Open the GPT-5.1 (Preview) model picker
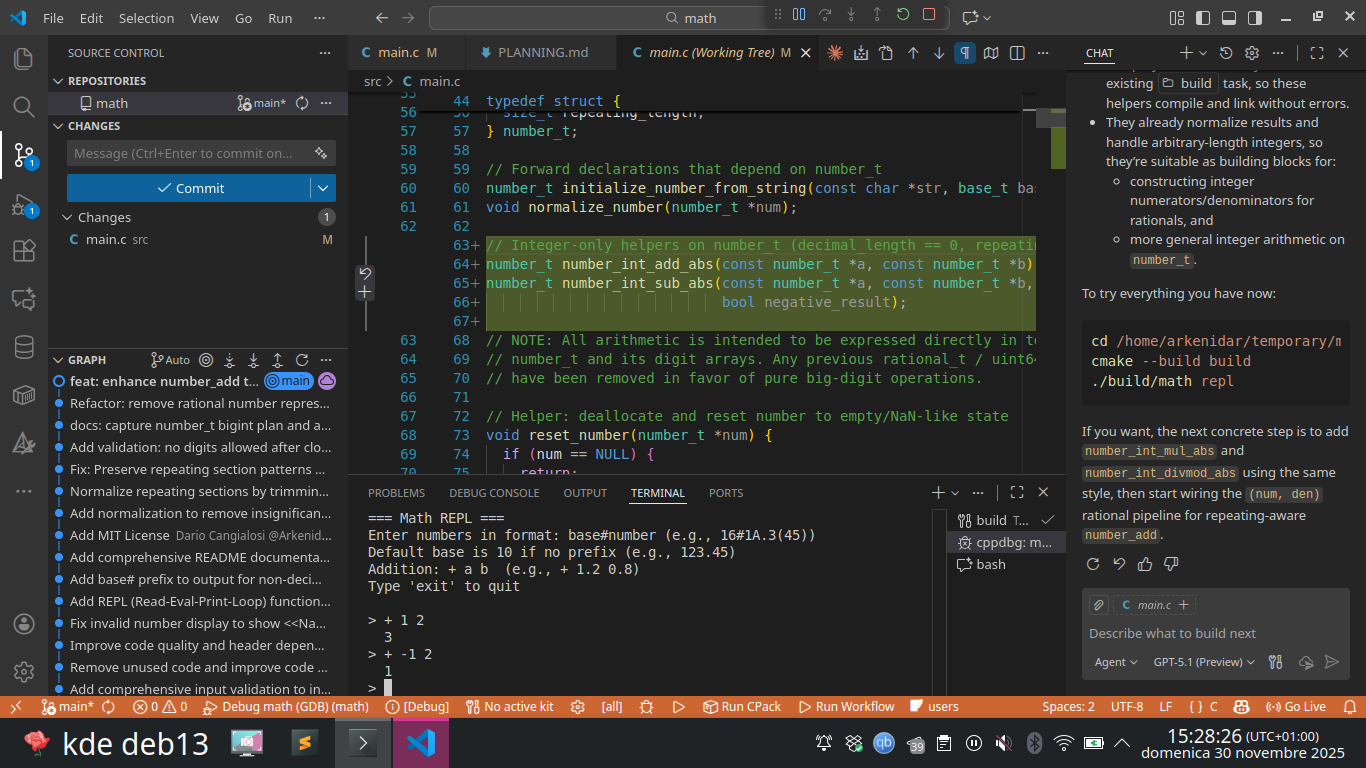The width and height of the screenshot is (1366, 768). pyautogui.click(x=1204, y=662)
